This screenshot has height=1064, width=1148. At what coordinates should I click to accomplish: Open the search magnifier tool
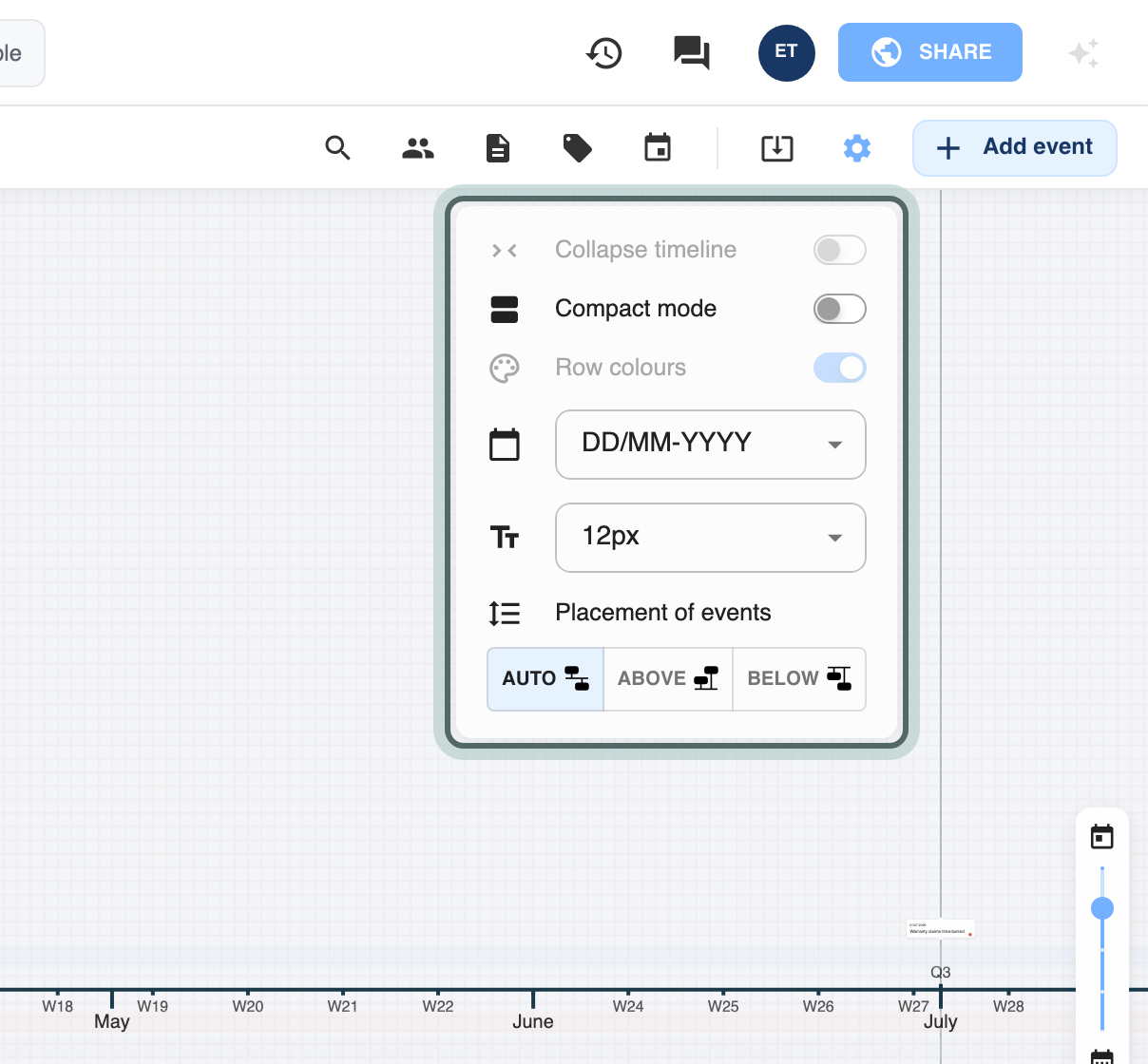point(338,148)
